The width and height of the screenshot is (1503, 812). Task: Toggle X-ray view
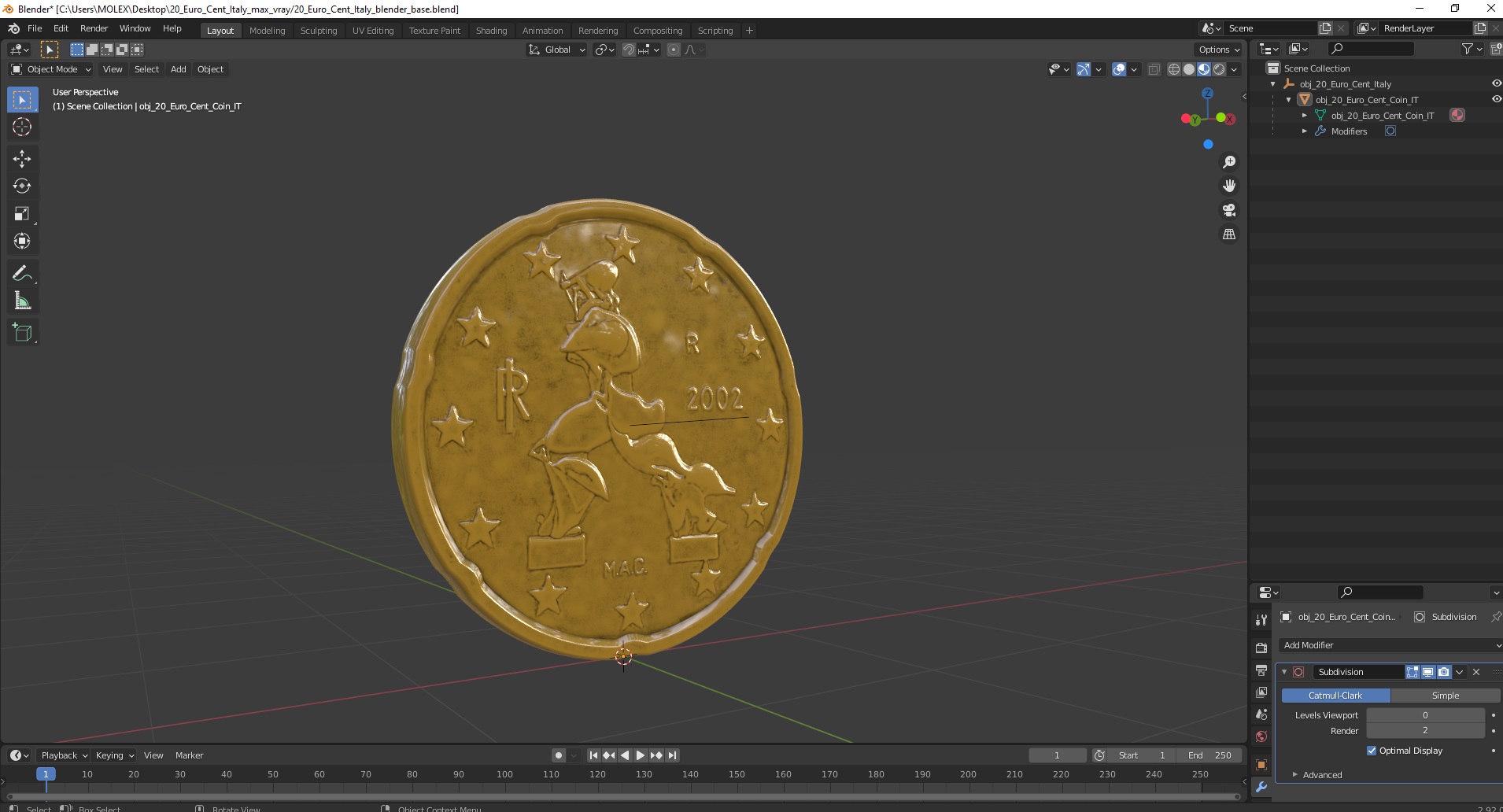pyautogui.click(x=1154, y=69)
